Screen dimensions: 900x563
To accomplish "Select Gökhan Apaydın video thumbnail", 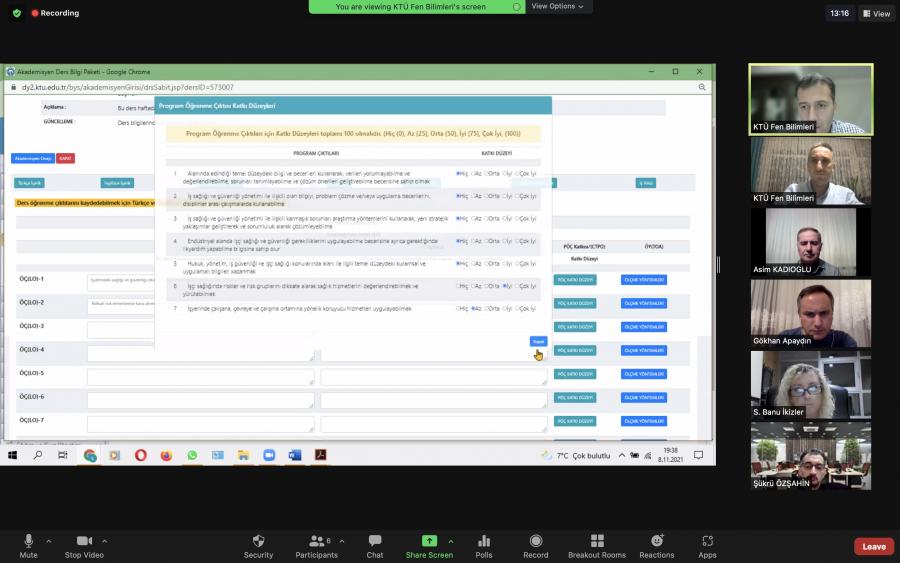I will click(x=810, y=313).
